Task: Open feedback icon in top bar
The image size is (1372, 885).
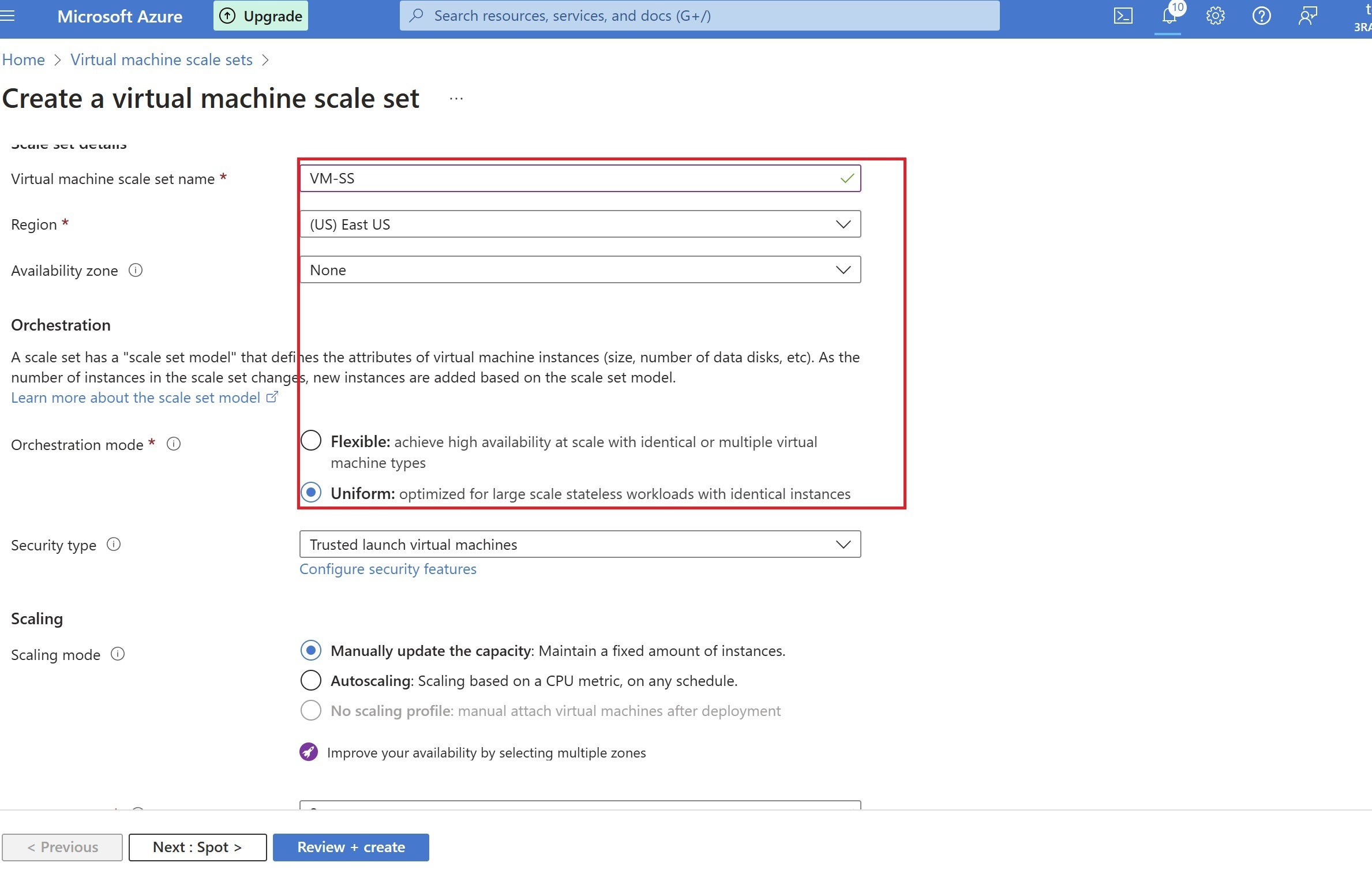Action: point(1307,16)
